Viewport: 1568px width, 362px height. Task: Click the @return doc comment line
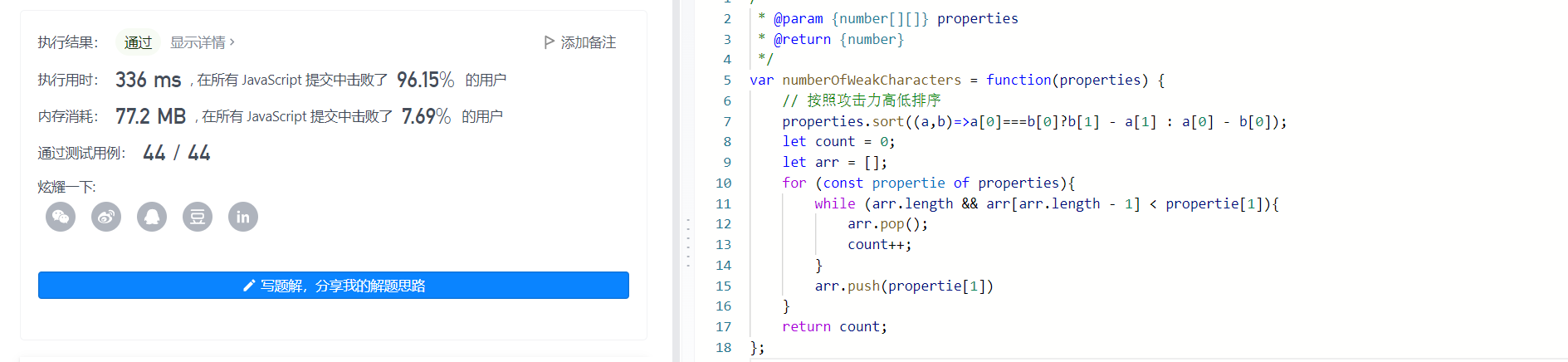(830, 39)
